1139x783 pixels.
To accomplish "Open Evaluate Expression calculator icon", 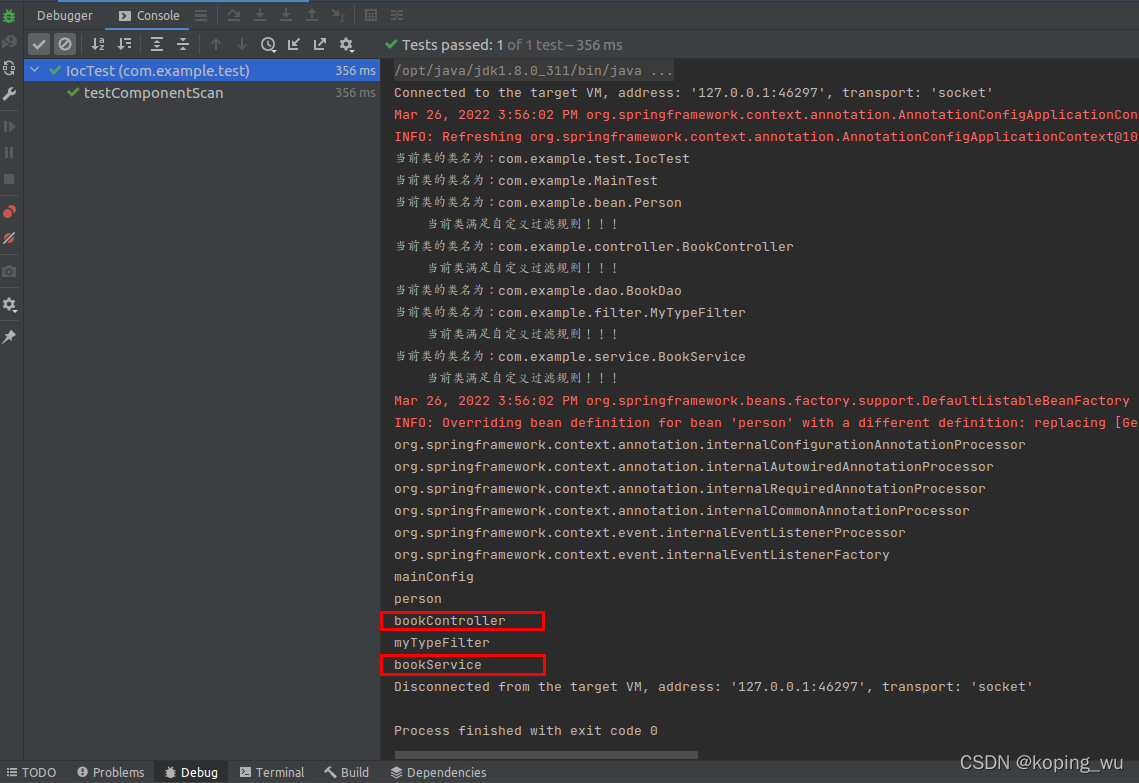I will 370,15.
